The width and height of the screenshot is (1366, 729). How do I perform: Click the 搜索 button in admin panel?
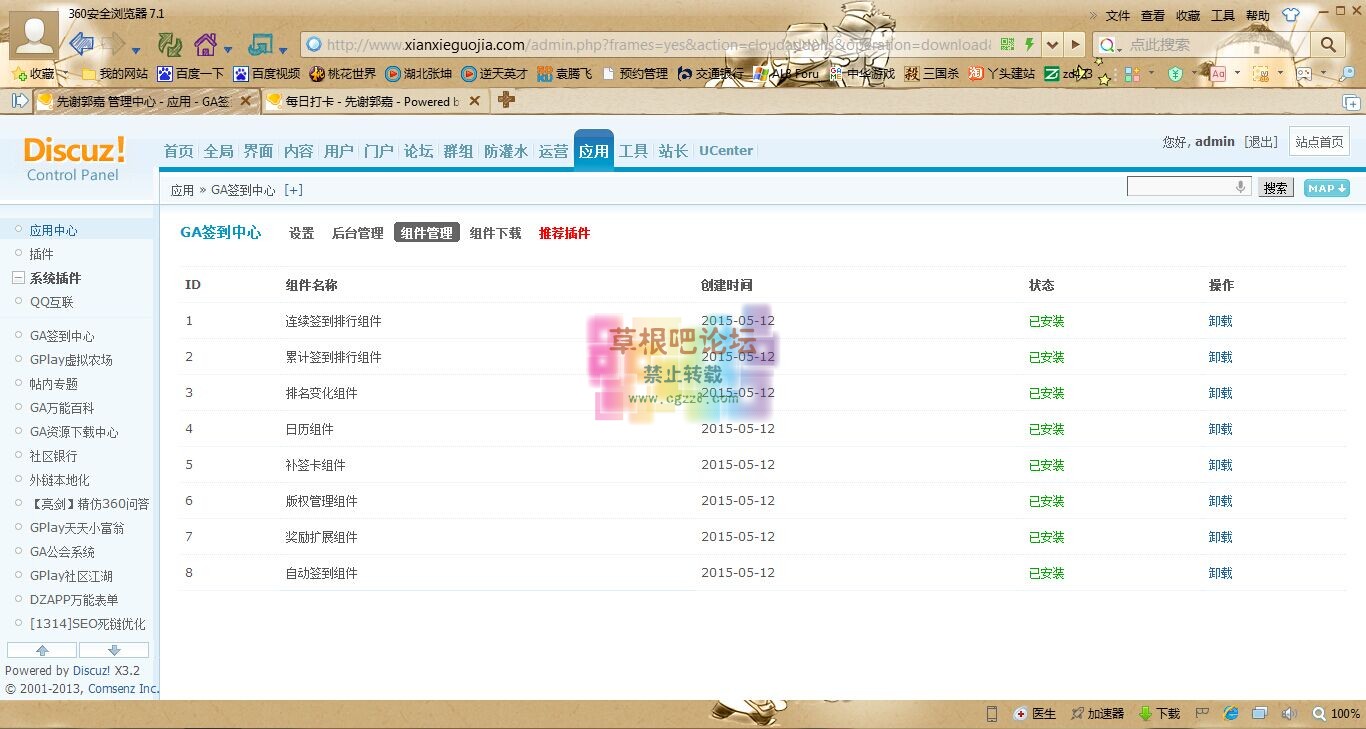(x=1274, y=188)
